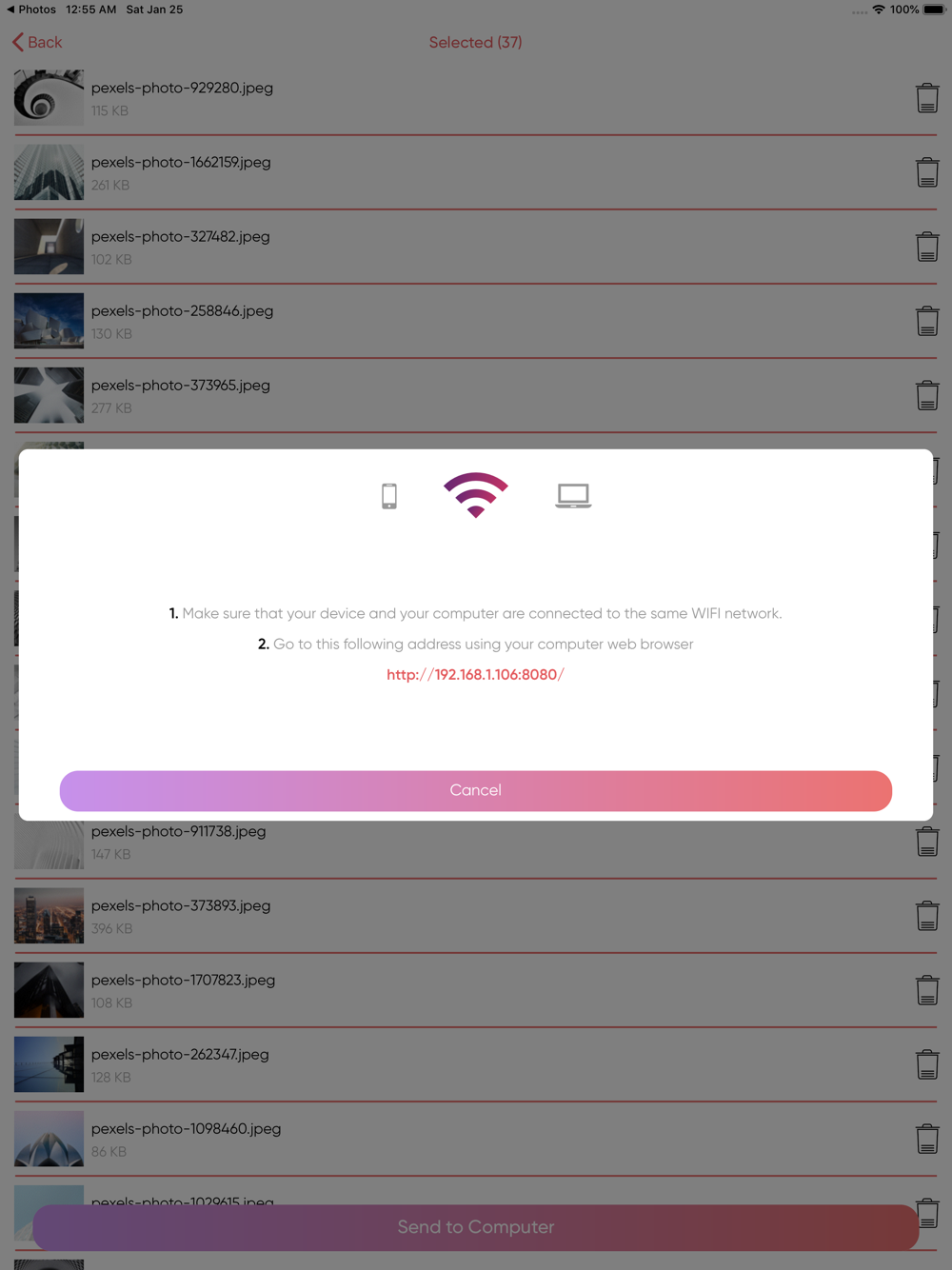
Task: Tap the laptop icon in the dialog
Action: click(x=573, y=496)
